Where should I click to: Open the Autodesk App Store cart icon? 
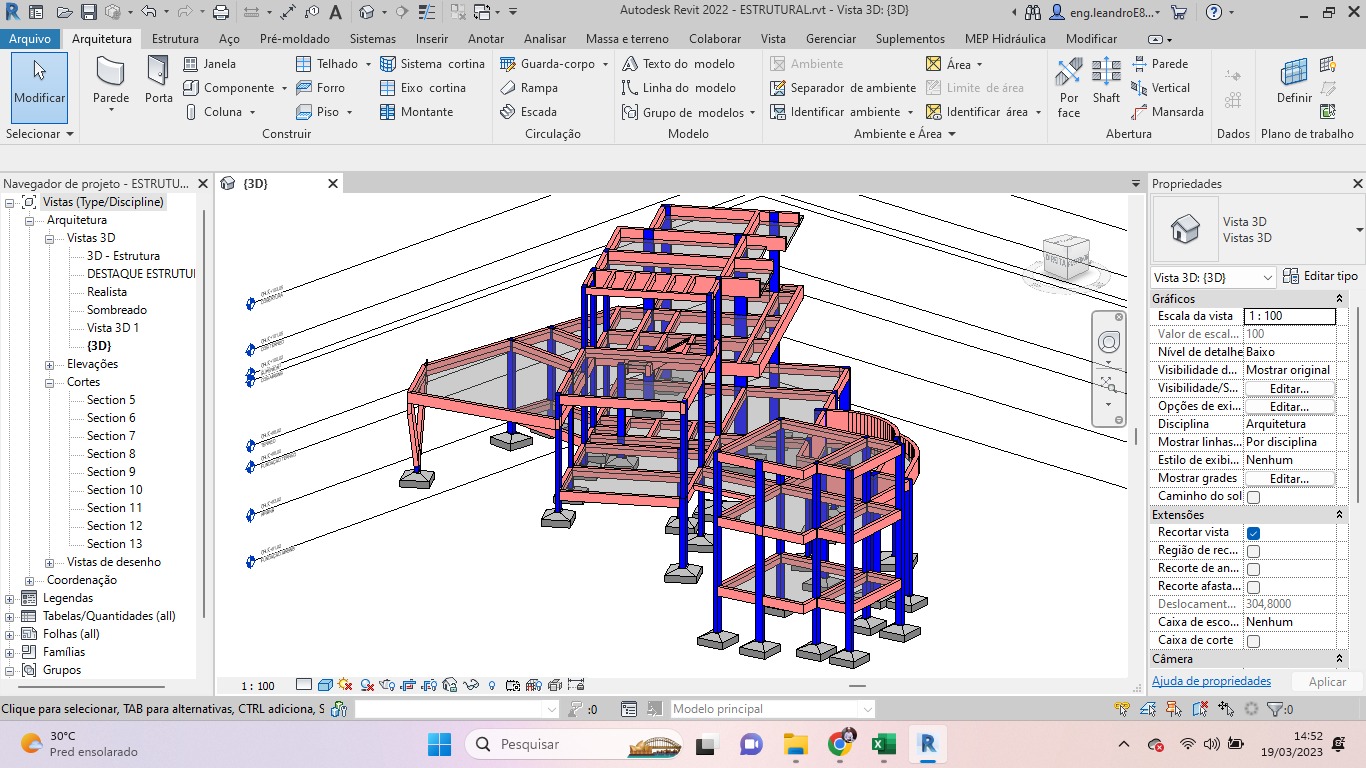[x=1179, y=12]
